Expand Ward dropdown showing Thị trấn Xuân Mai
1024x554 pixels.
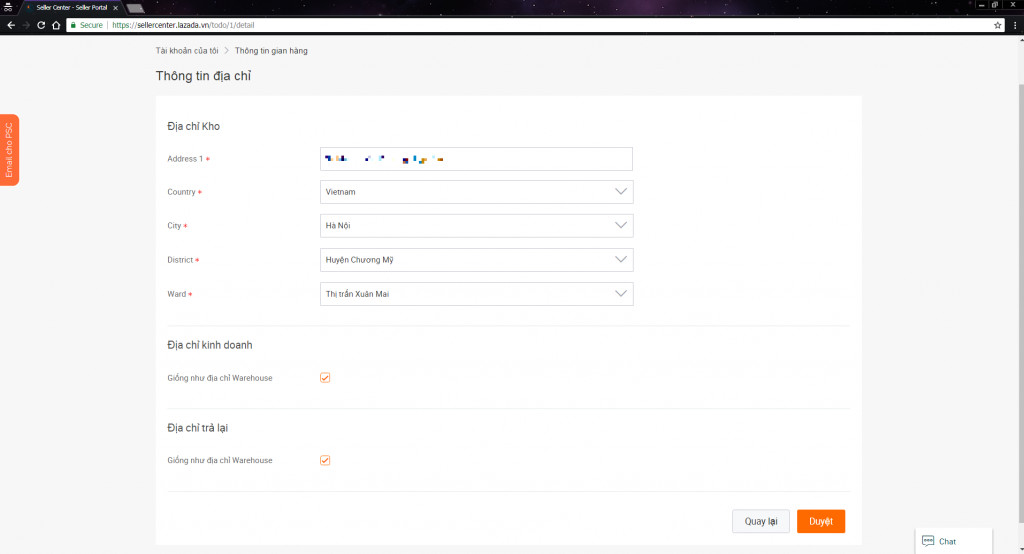(x=475, y=294)
